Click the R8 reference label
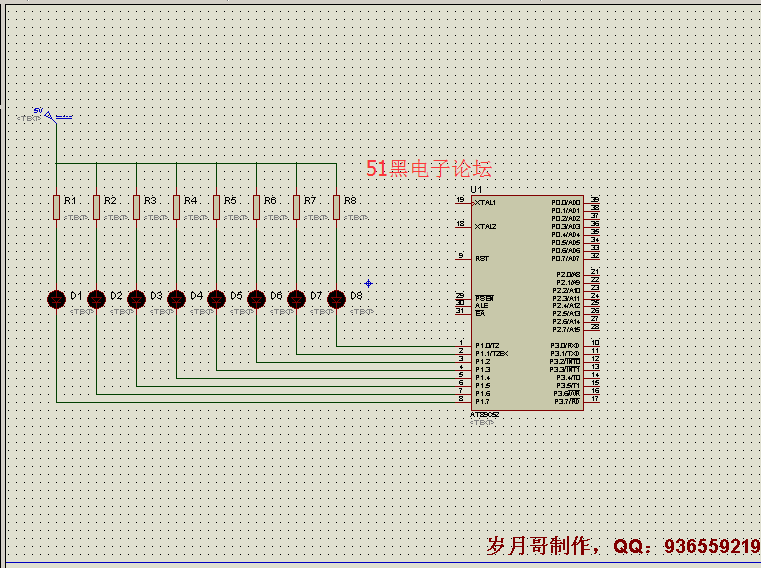 point(350,200)
